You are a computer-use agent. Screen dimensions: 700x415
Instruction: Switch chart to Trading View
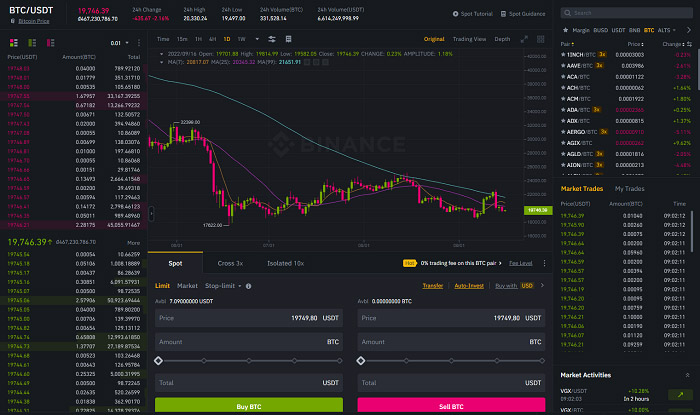tap(469, 39)
